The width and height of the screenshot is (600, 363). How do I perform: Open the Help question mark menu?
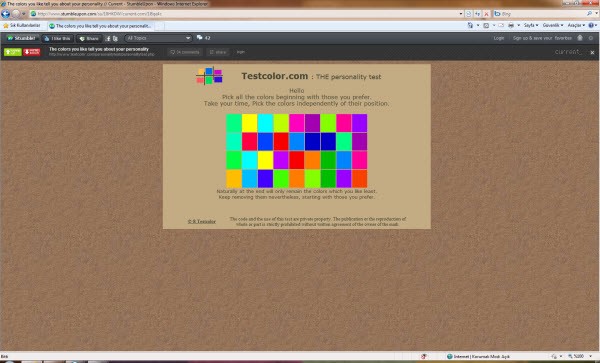point(593,25)
